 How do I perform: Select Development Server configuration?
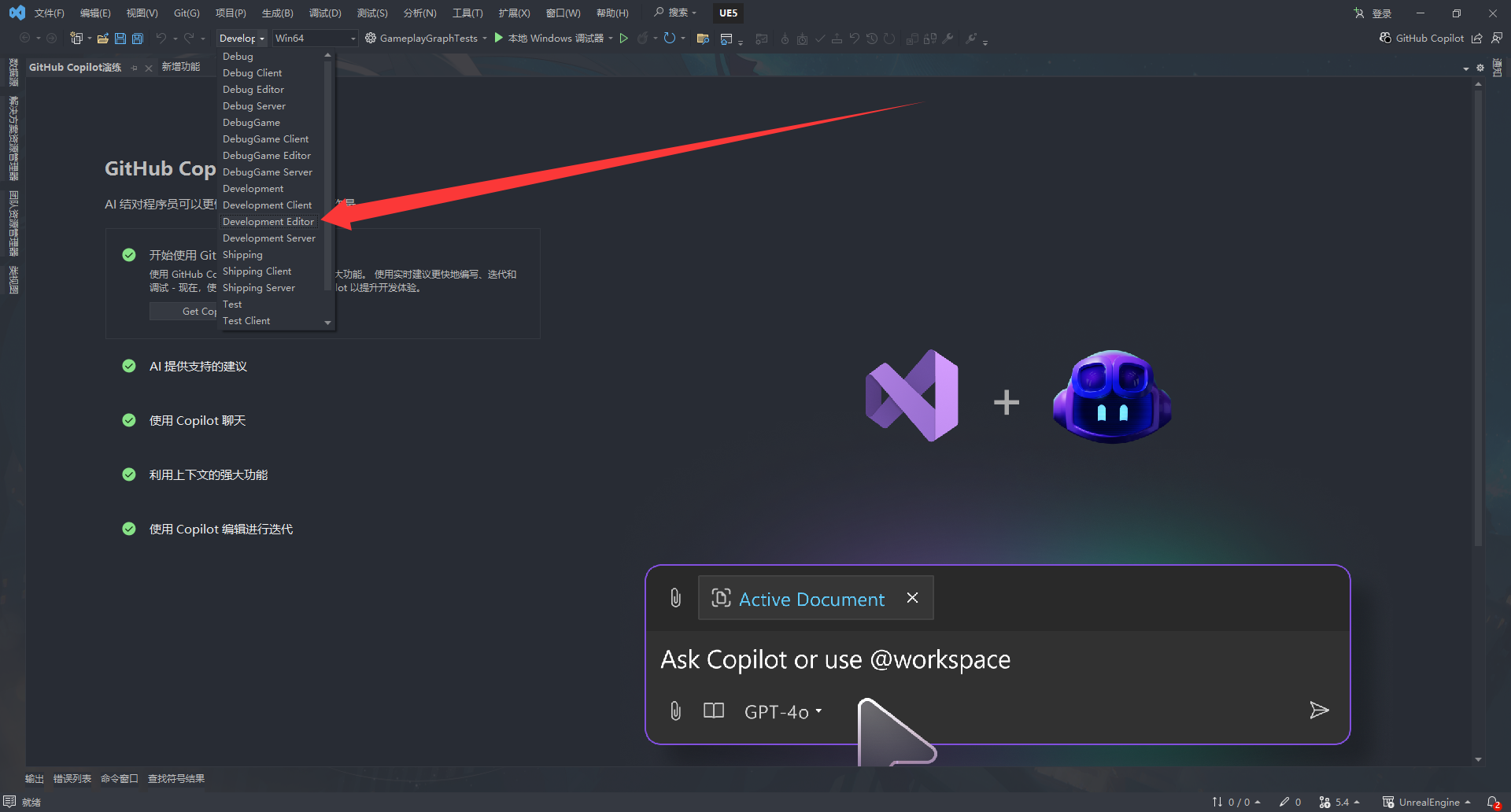(x=270, y=238)
